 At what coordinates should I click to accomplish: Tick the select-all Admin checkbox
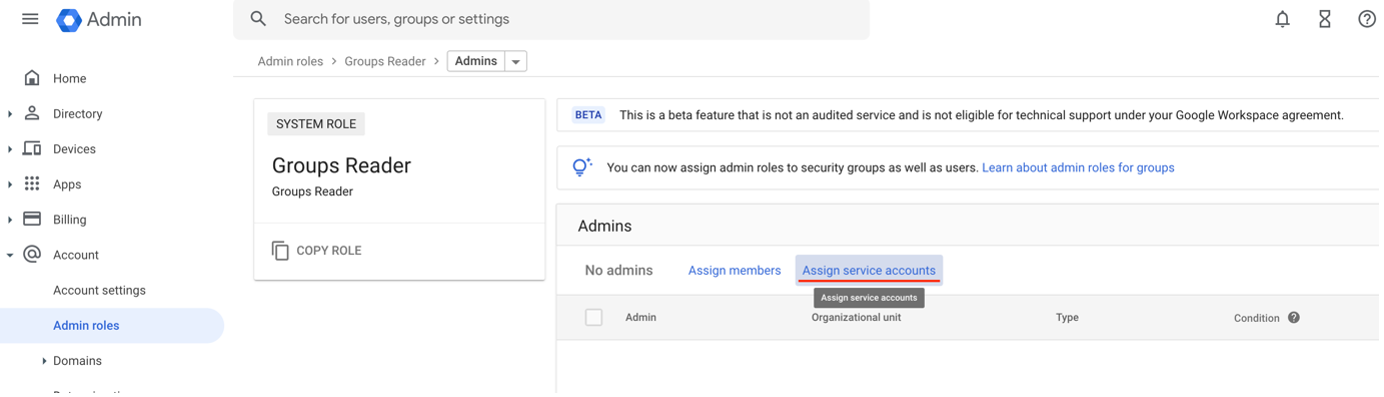(x=594, y=317)
